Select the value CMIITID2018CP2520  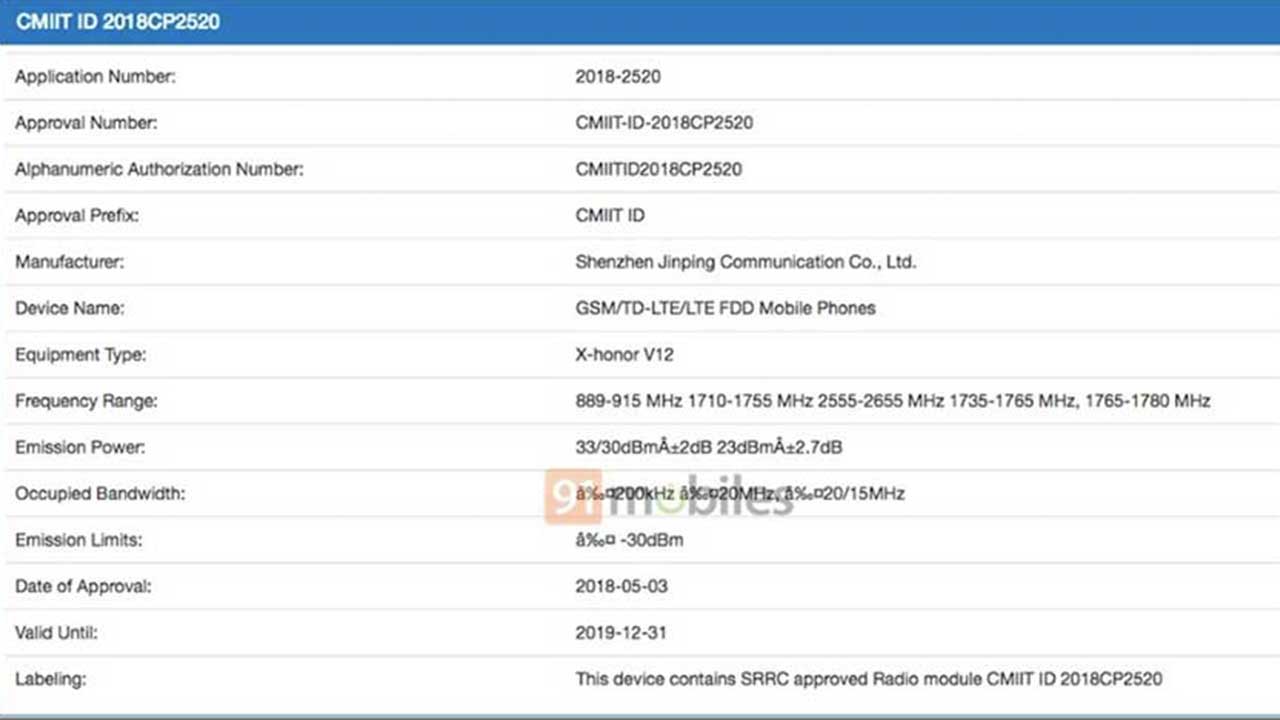click(658, 169)
